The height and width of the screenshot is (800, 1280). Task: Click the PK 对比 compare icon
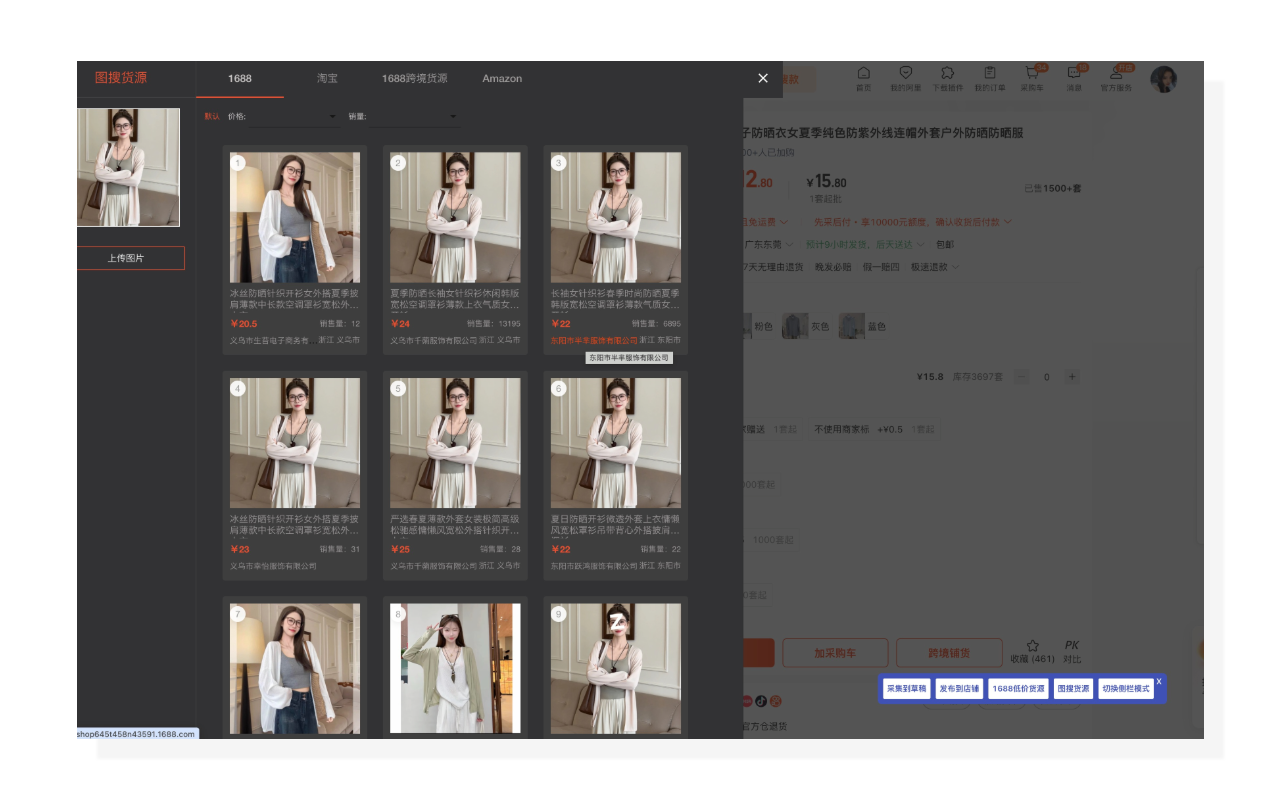click(1072, 651)
